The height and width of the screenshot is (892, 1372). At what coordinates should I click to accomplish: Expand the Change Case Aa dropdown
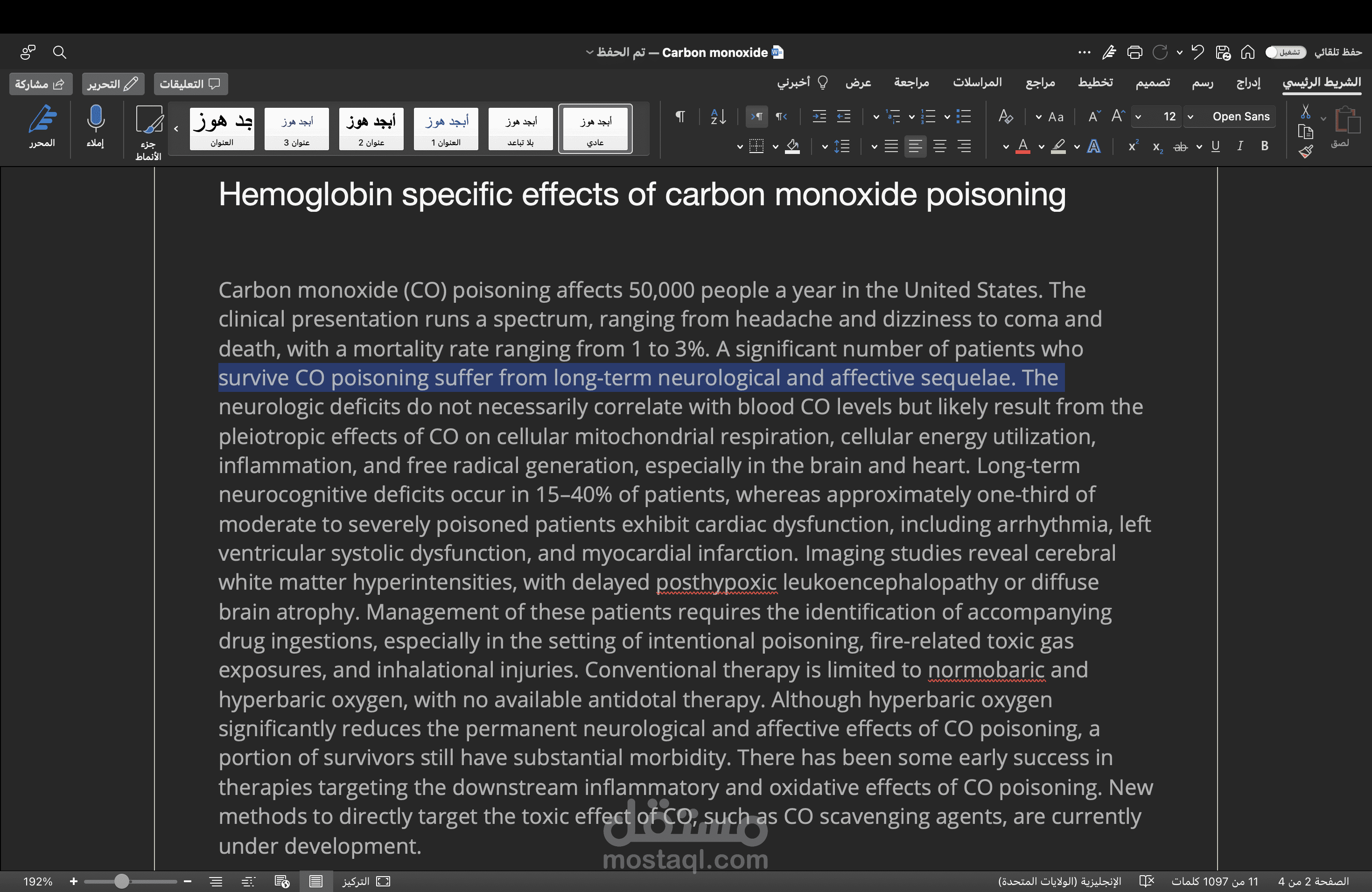click(x=1039, y=117)
